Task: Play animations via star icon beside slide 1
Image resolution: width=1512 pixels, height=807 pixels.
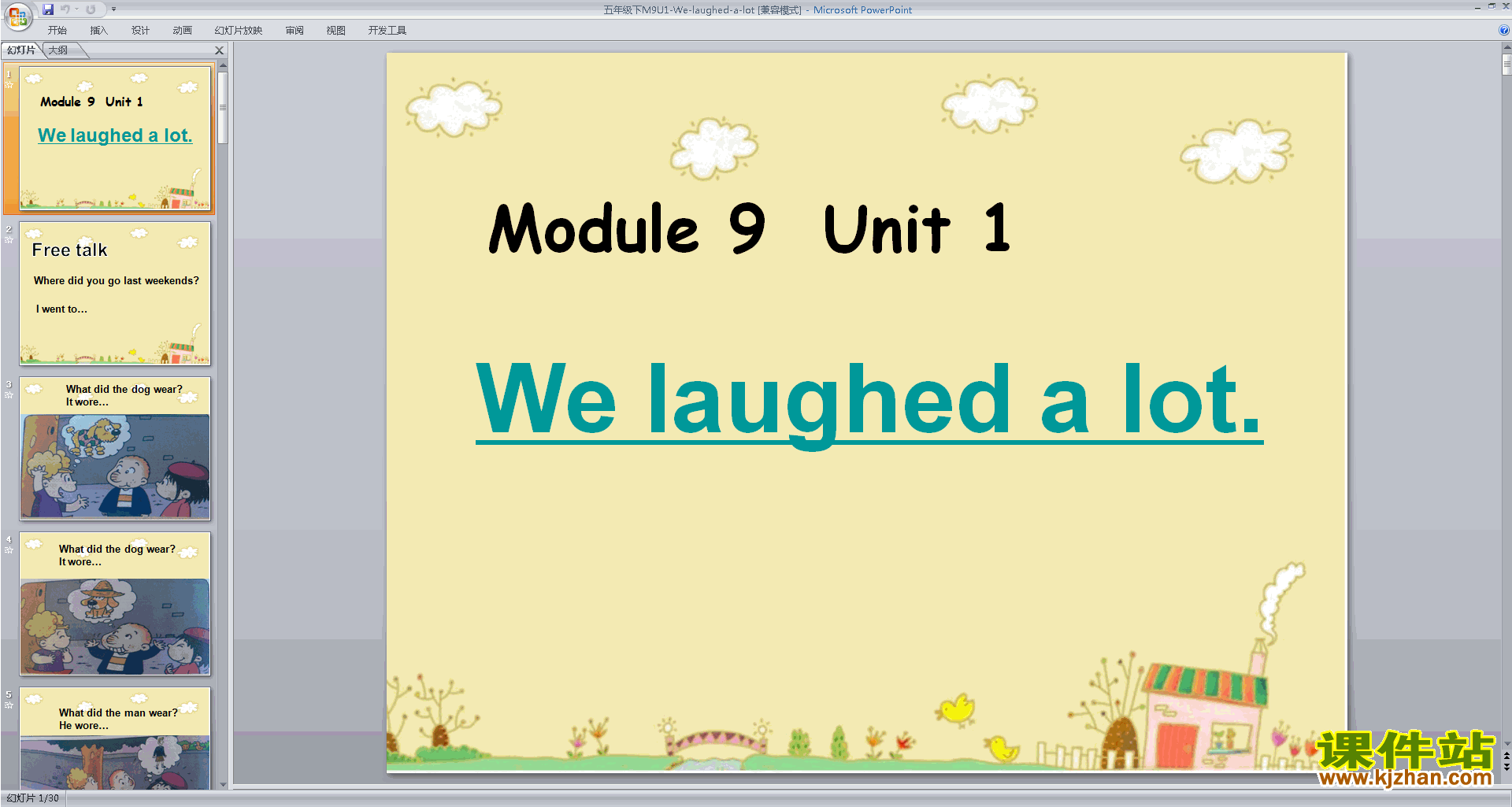Action: pos(9,85)
